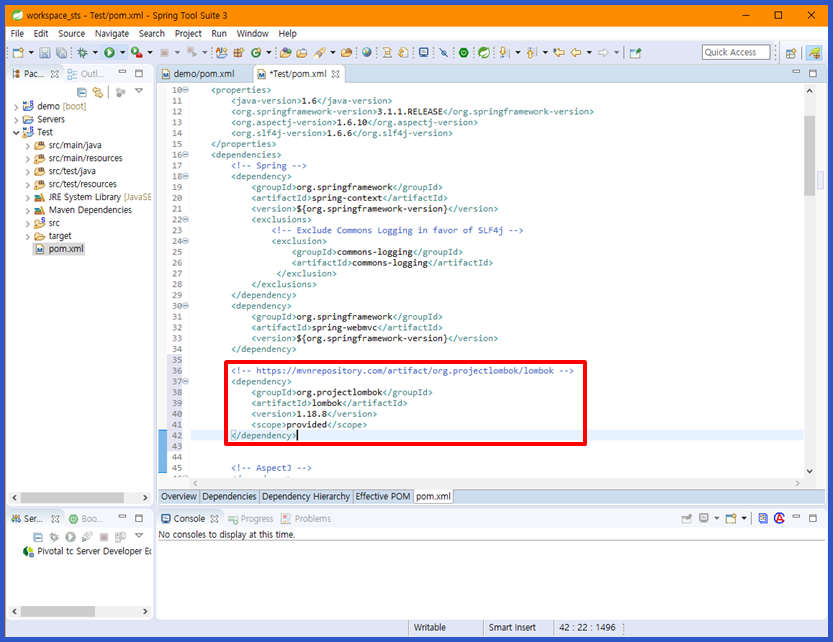Collapse all in Package Explorer
Screen dimensions: 833x642
click(82, 92)
